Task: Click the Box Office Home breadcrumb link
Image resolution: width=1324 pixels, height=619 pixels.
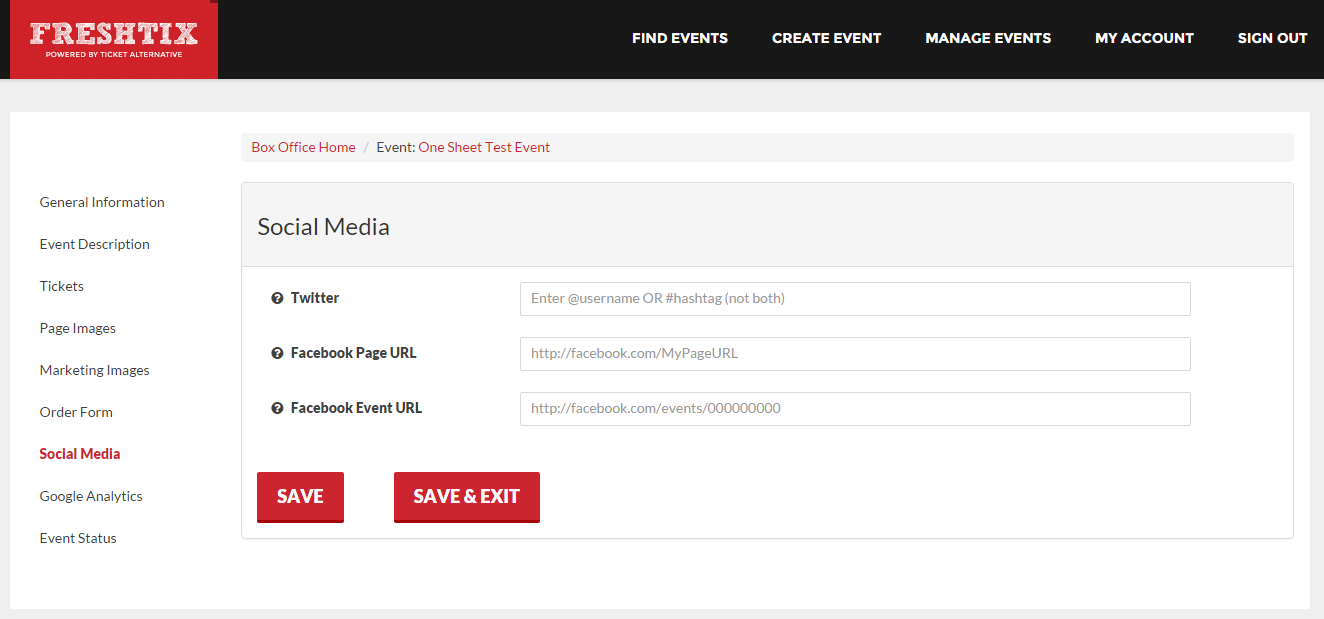Action: pyautogui.click(x=303, y=147)
